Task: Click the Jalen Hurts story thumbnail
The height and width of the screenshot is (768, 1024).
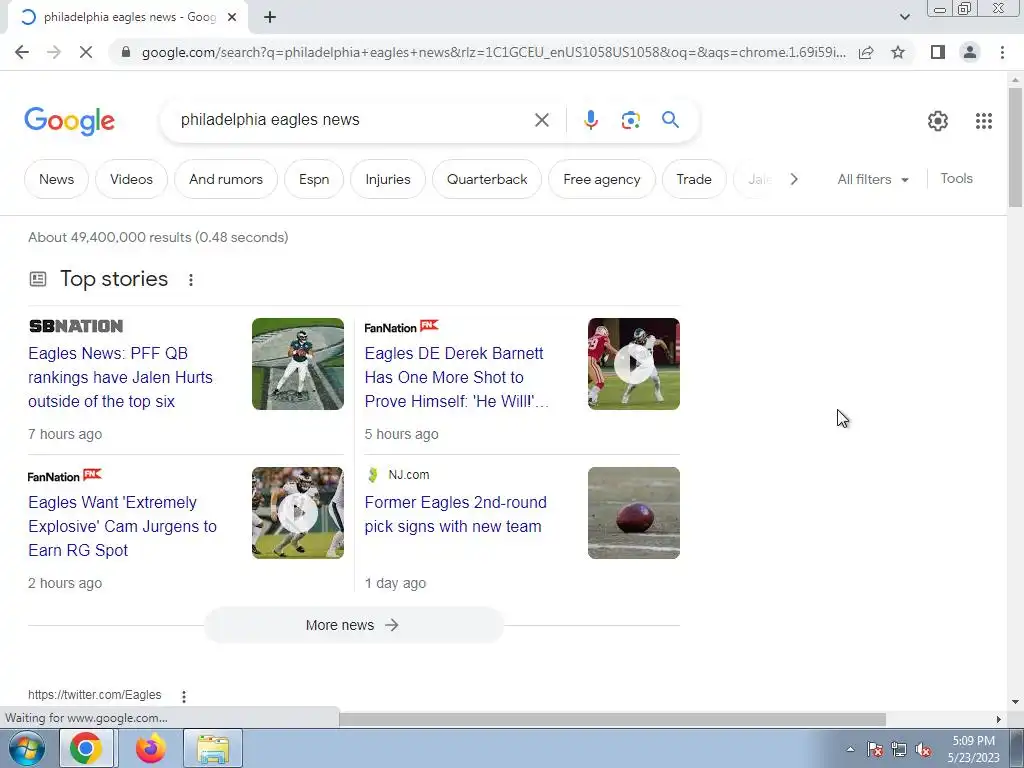Action: (298, 364)
